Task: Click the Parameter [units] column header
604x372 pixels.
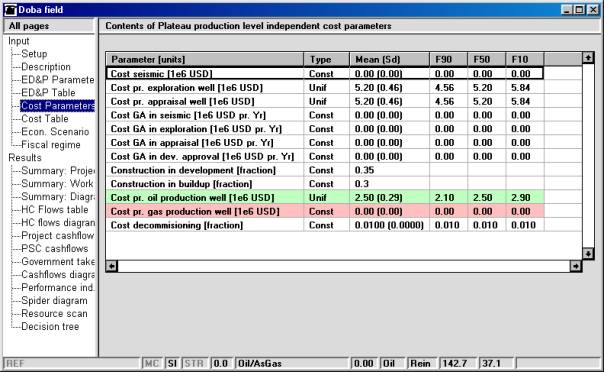Action: click(x=205, y=59)
